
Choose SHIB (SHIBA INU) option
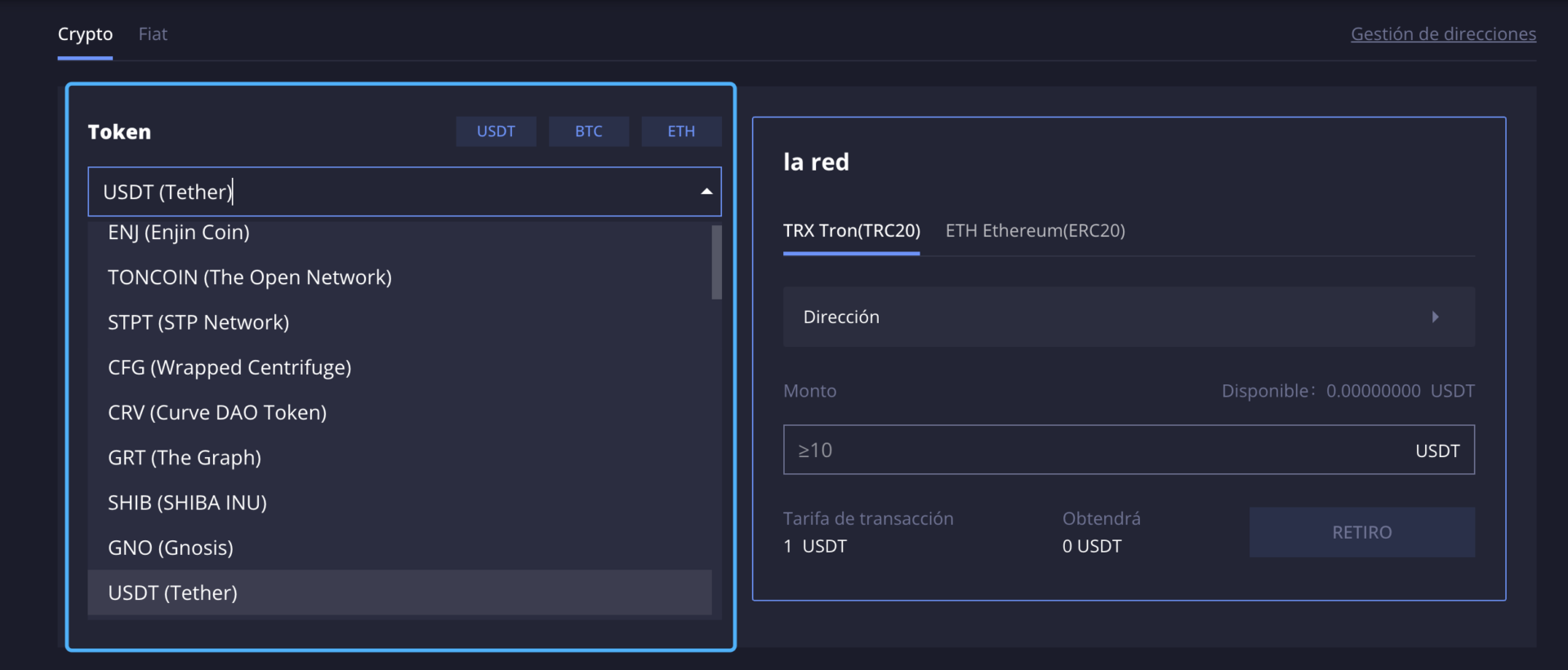[x=399, y=503]
